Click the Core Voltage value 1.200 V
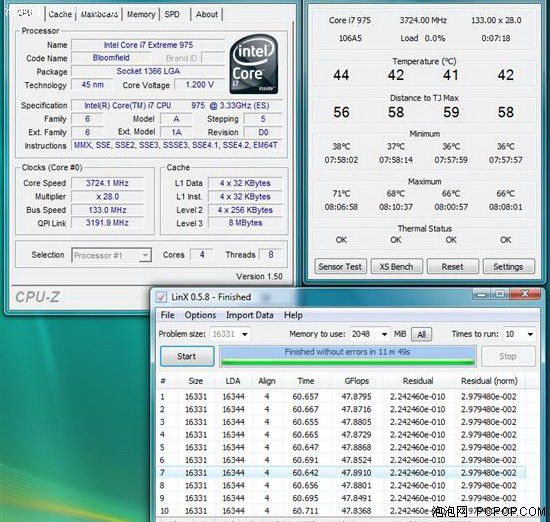Viewport: 550px width, 522px height. [200, 85]
